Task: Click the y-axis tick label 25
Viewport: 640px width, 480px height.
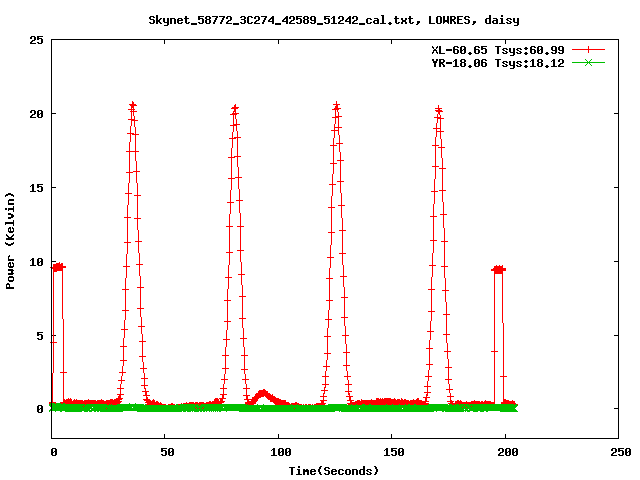Action: pyautogui.click(x=36, y=40)
